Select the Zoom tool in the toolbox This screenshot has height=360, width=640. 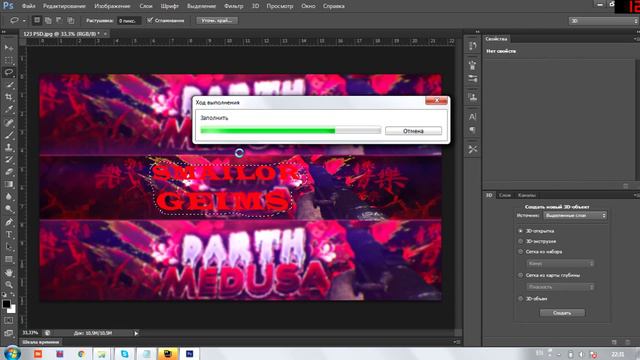[9, 284]
